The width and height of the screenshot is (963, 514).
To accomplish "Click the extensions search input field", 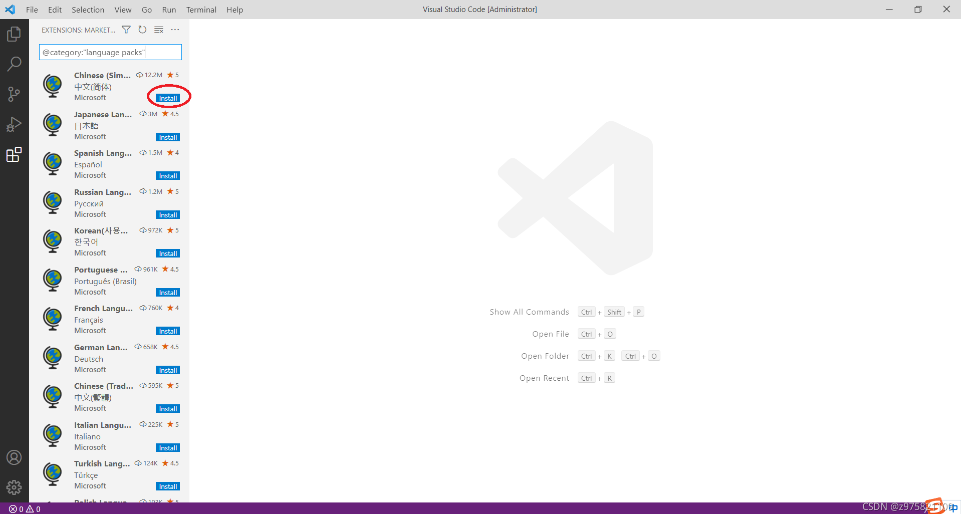I will pos(111,52).
